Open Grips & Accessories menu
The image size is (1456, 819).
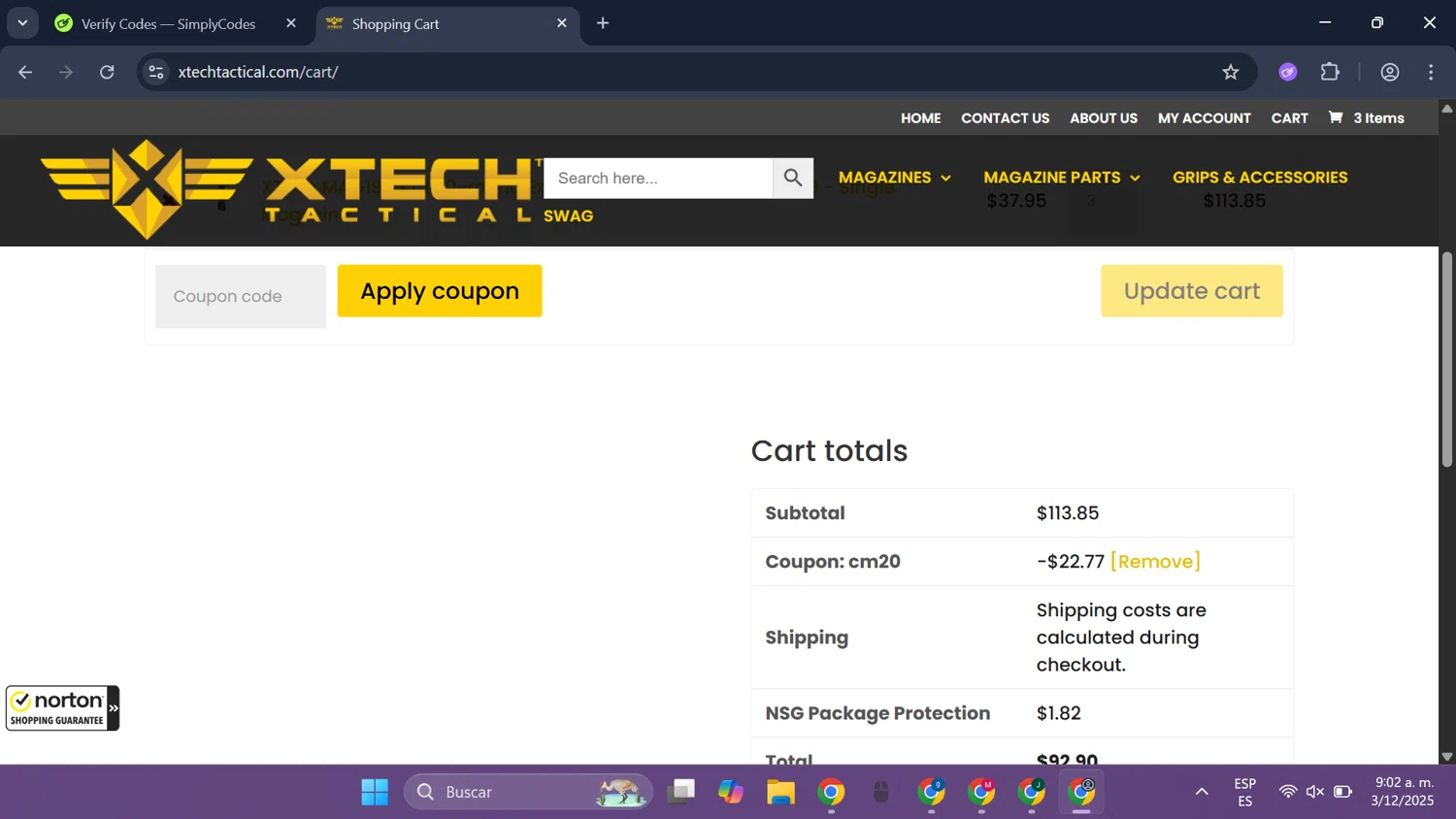pyautogui.click(x=1260, y=178)
